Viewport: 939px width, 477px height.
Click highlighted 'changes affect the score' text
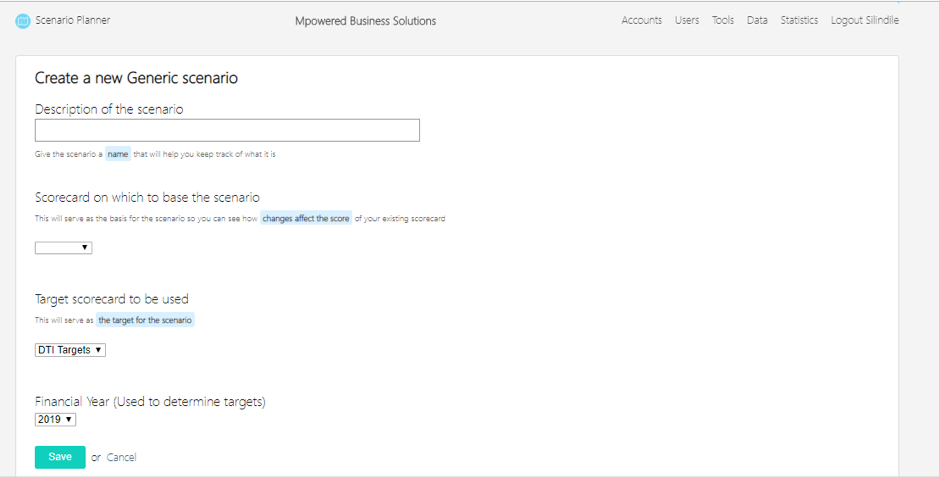coord(306,218)
